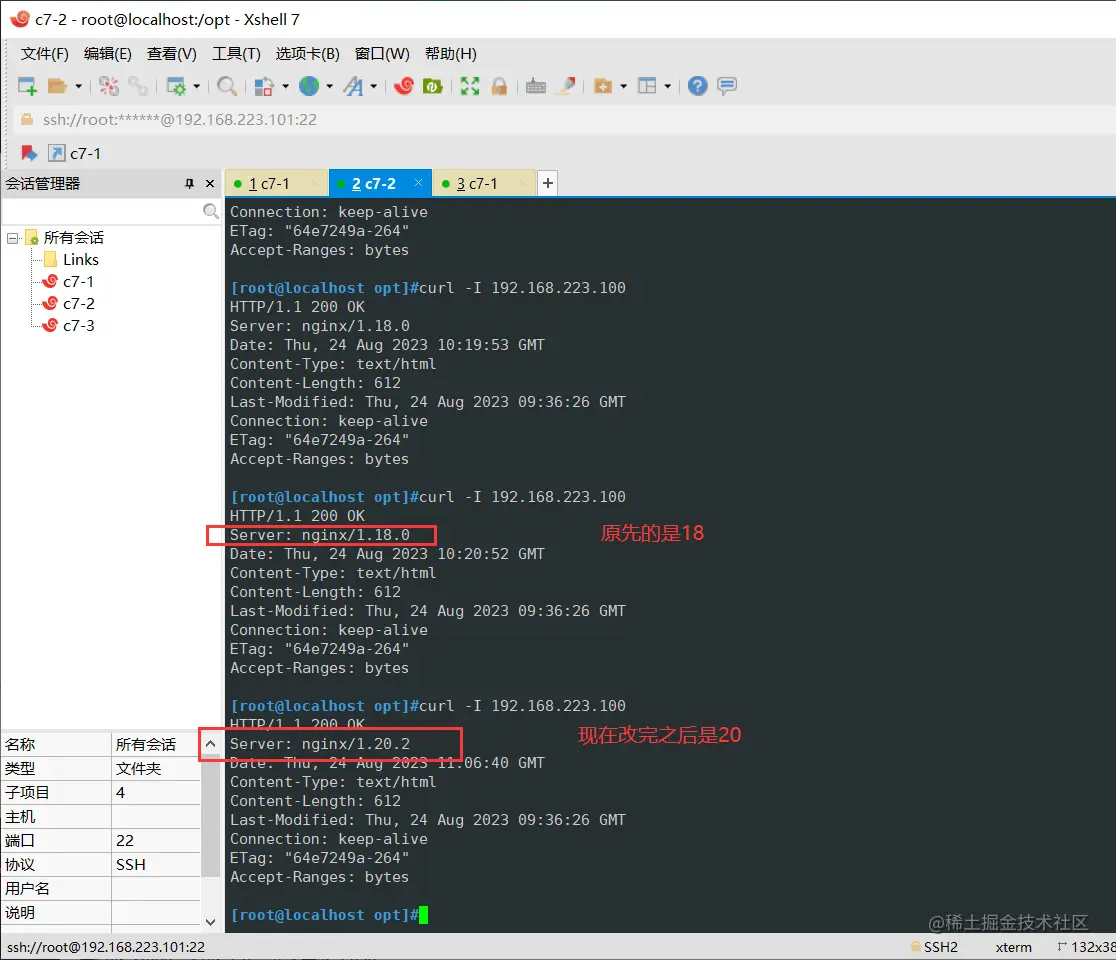Click the ssh address bar field

pyautogui.click(x=562, y=120)
